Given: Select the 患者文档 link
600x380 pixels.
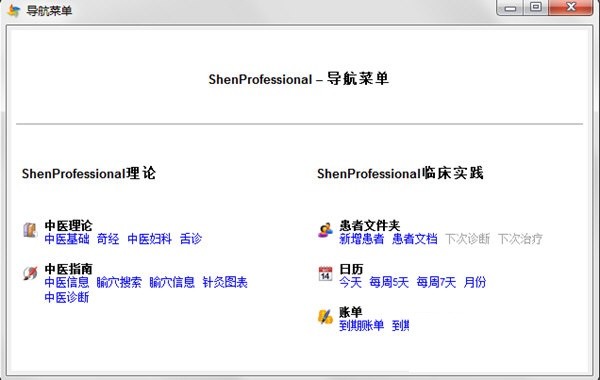Looking at the screenshot, I should pyautogui.click(x=415, y=239).
